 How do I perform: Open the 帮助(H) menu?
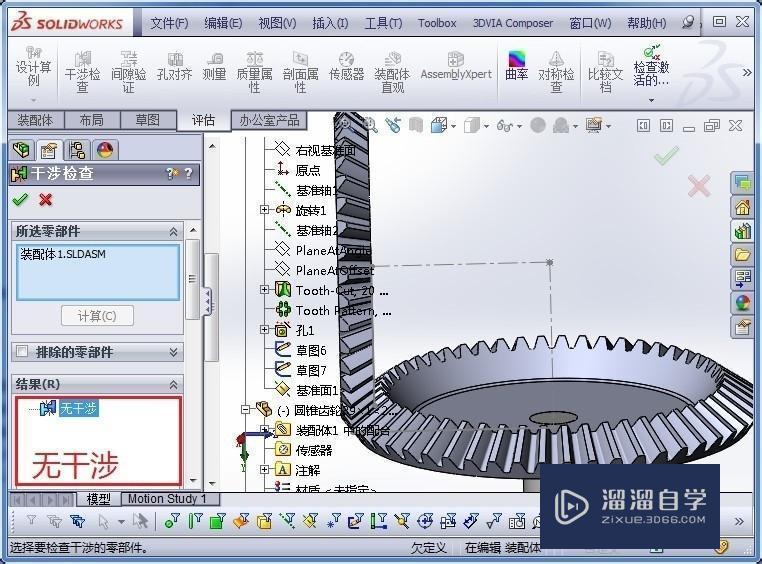pyautogui.click(x=646, y=23)
